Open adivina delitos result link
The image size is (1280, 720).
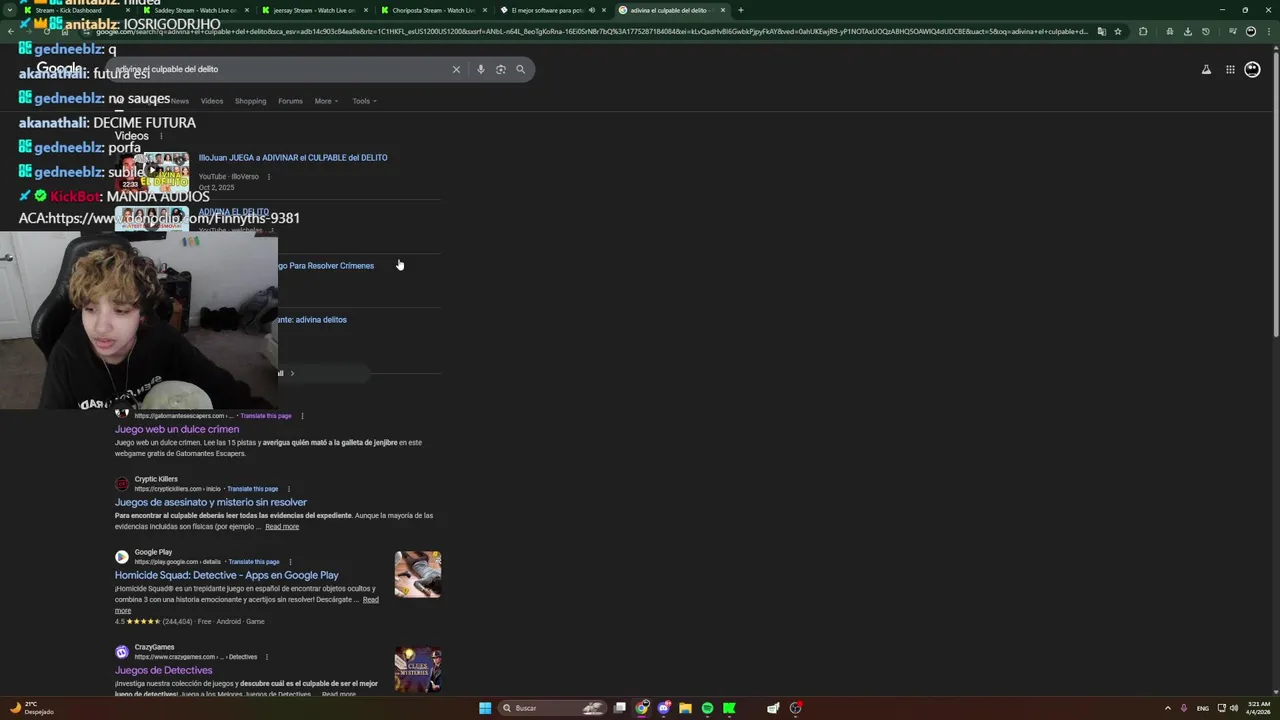coord(312,320)
